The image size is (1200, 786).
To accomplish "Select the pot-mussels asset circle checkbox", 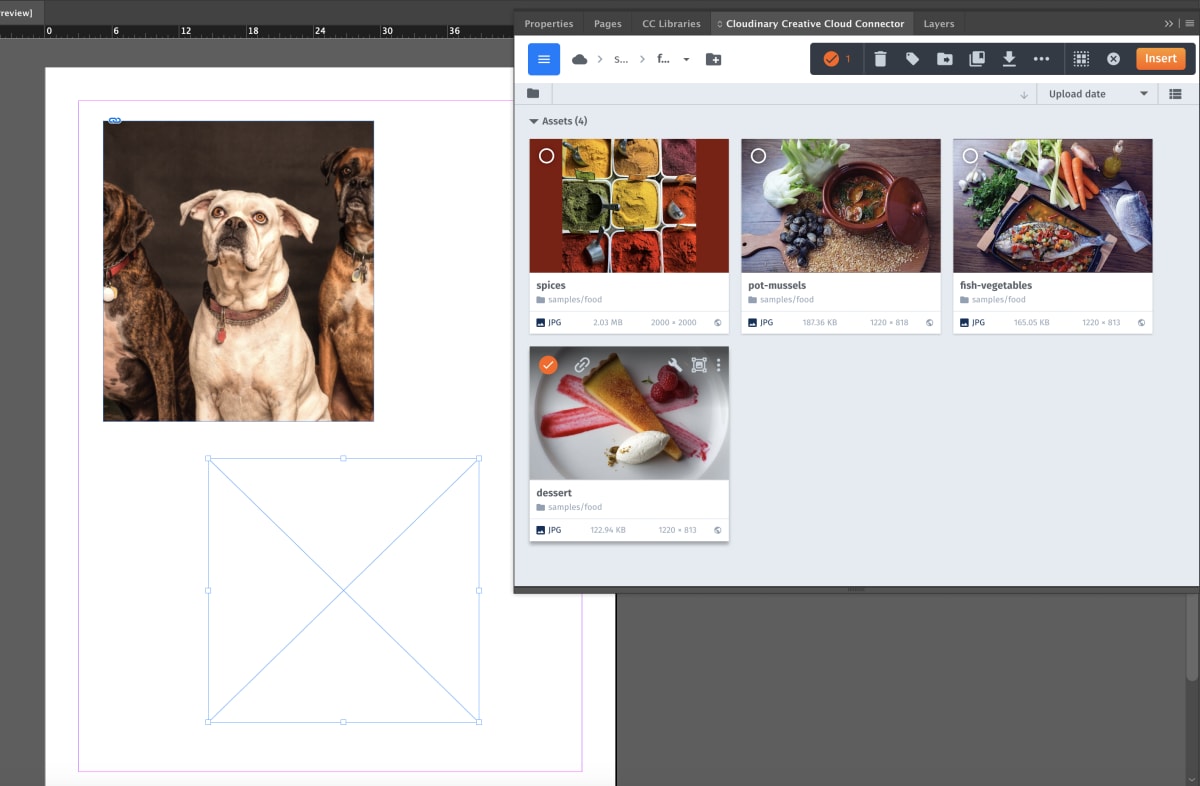I will pyautogui.click(x=760, y=156).
